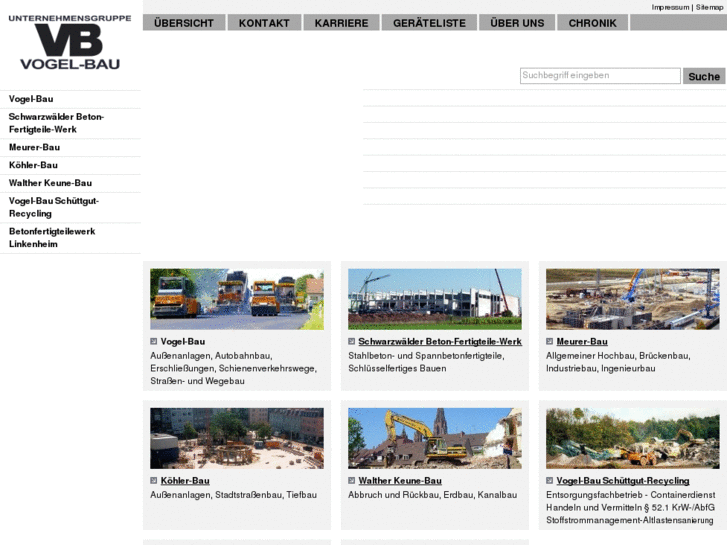Open the KONTAKT menu item
The width and height of the screenshot is (727, 545).
[x=264, y=23]
